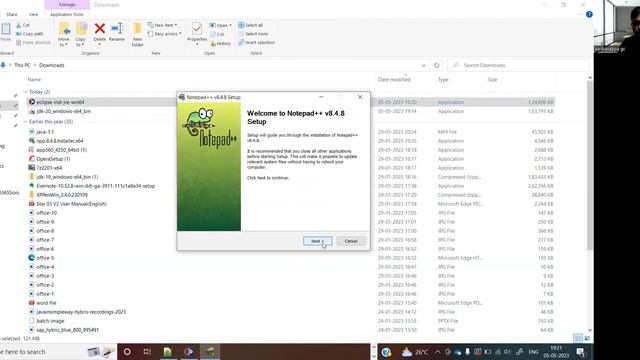Cancel the Notepad++ Setup wizard
The height and width of the screenshot is (360, 640).
pyautogui.click(x=351, y=241)
